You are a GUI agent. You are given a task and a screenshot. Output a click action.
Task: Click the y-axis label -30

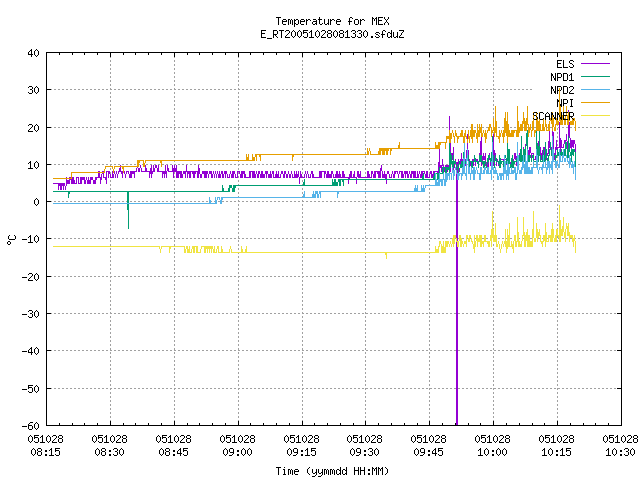point(31,314)
